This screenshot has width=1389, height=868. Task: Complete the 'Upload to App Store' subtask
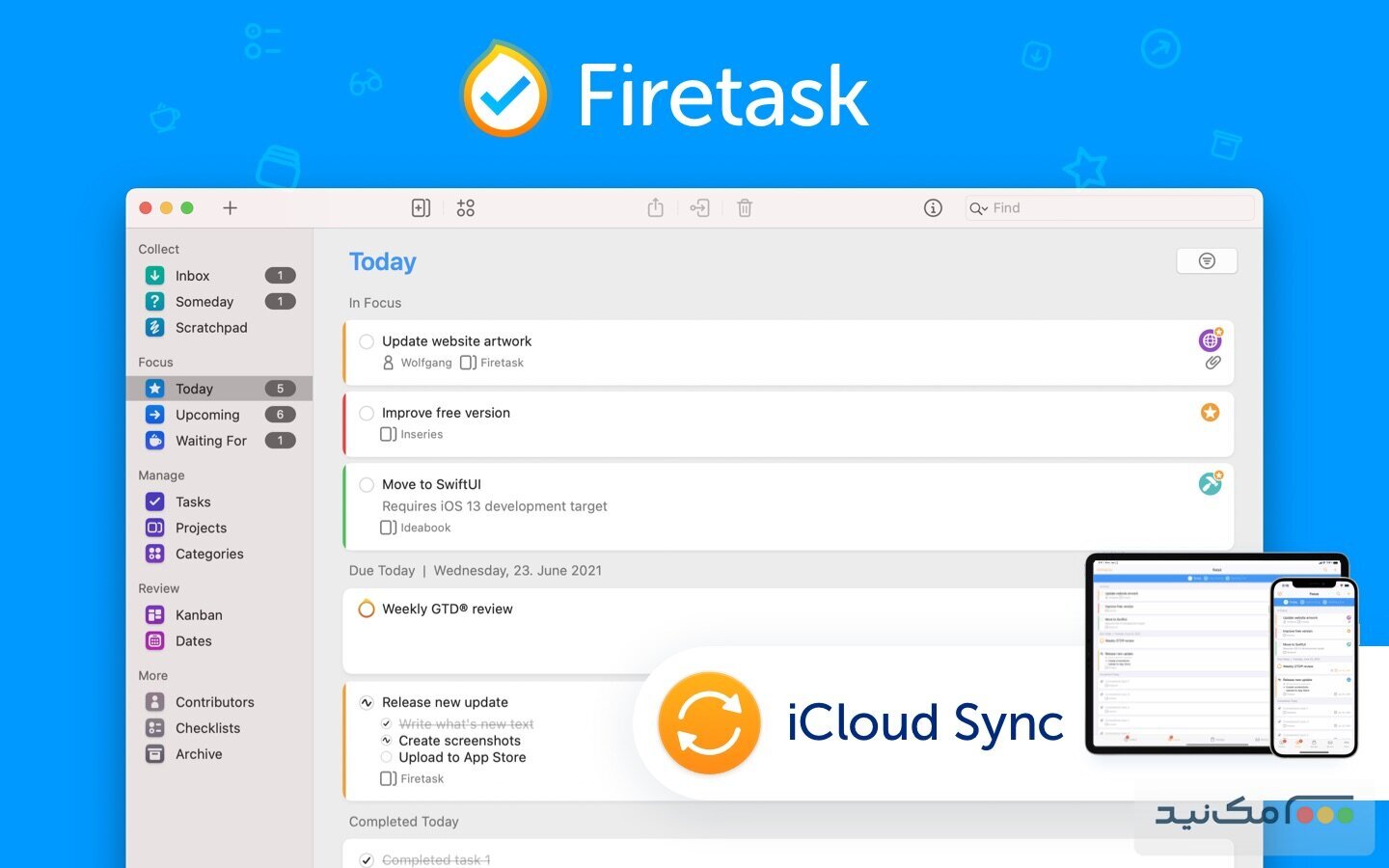point(386,757)
